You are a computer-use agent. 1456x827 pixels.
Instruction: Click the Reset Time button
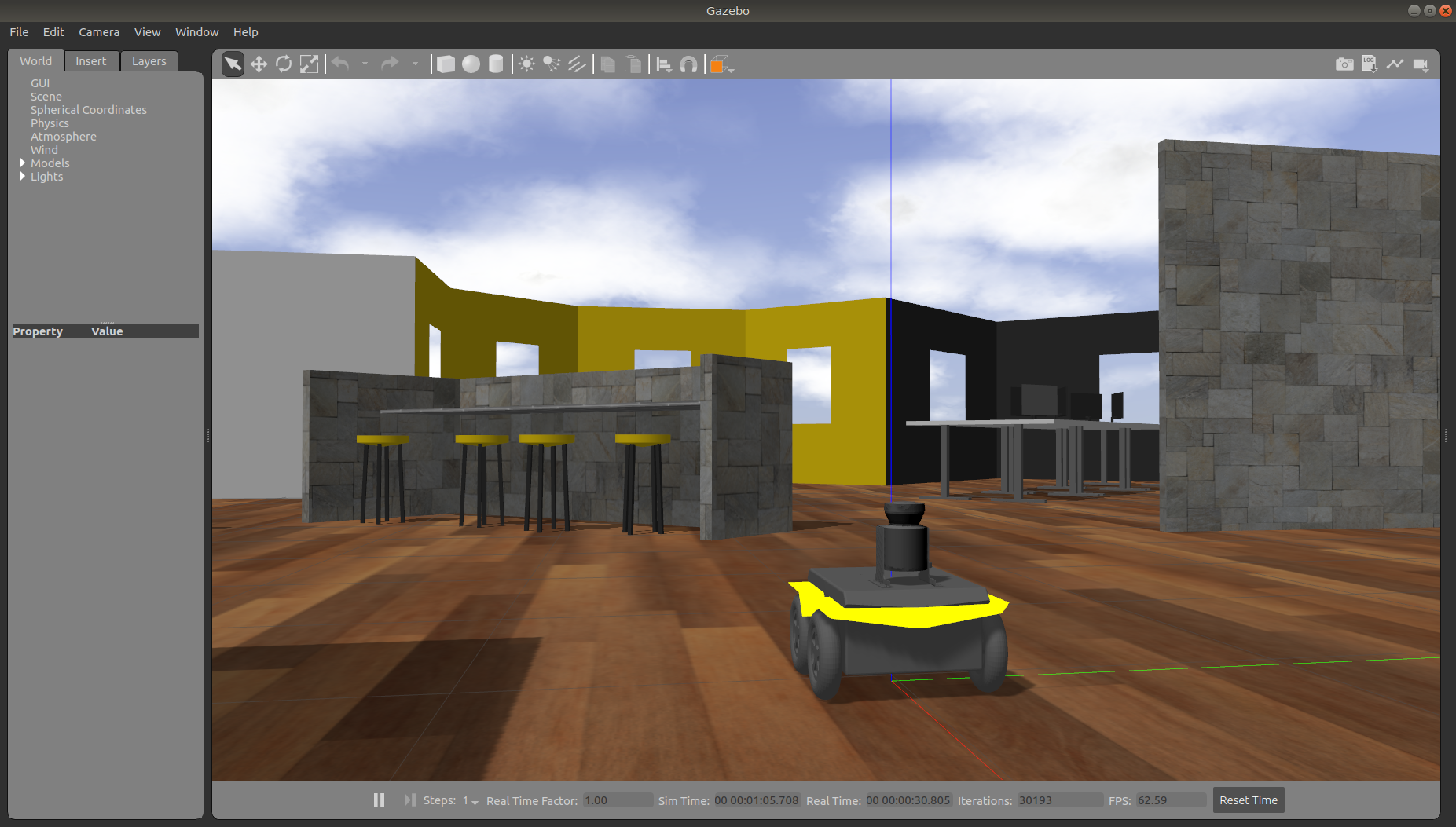click(1248, 800)
